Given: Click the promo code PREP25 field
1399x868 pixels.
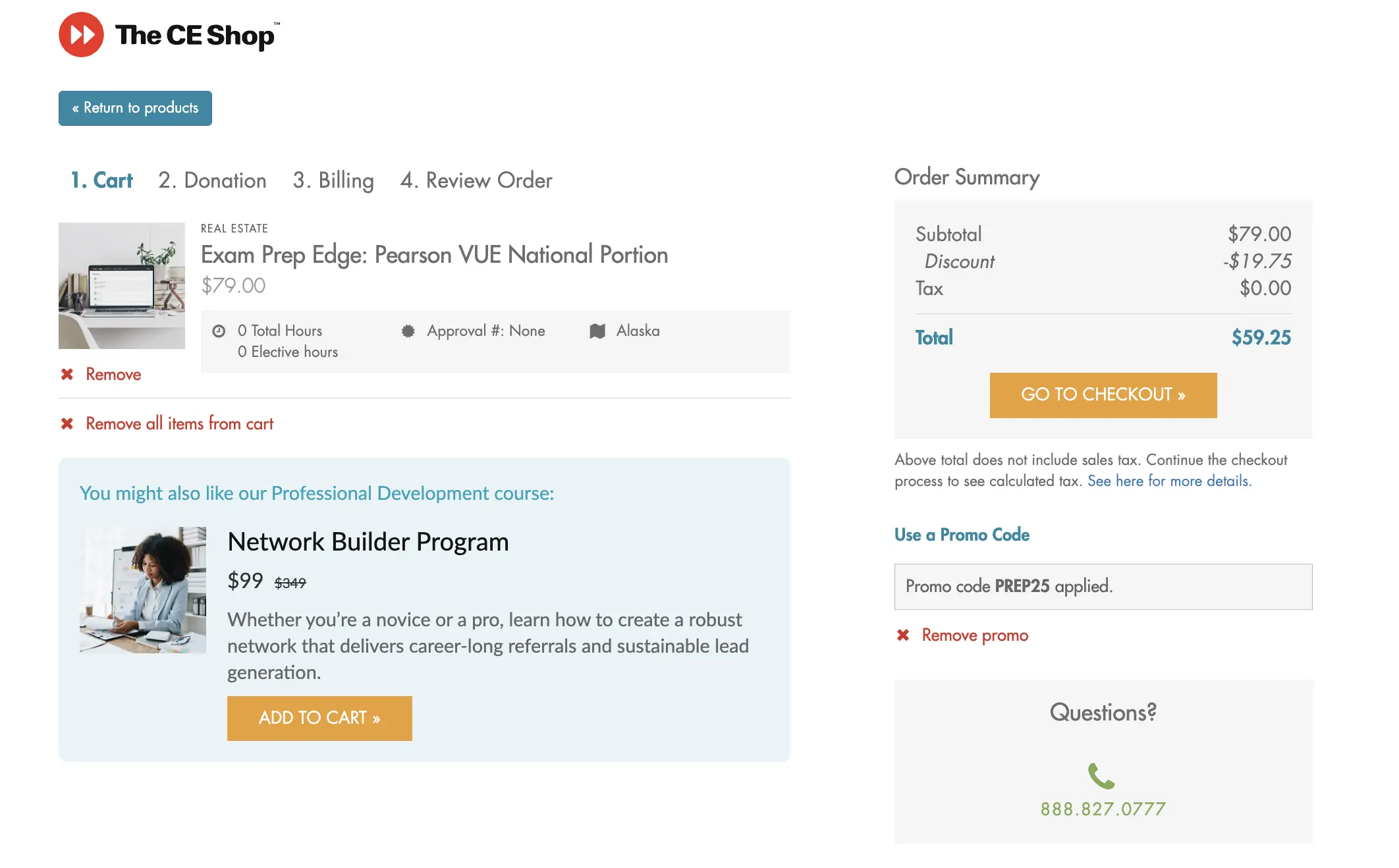Looking at the screenshot, I should click(1103, 586).
